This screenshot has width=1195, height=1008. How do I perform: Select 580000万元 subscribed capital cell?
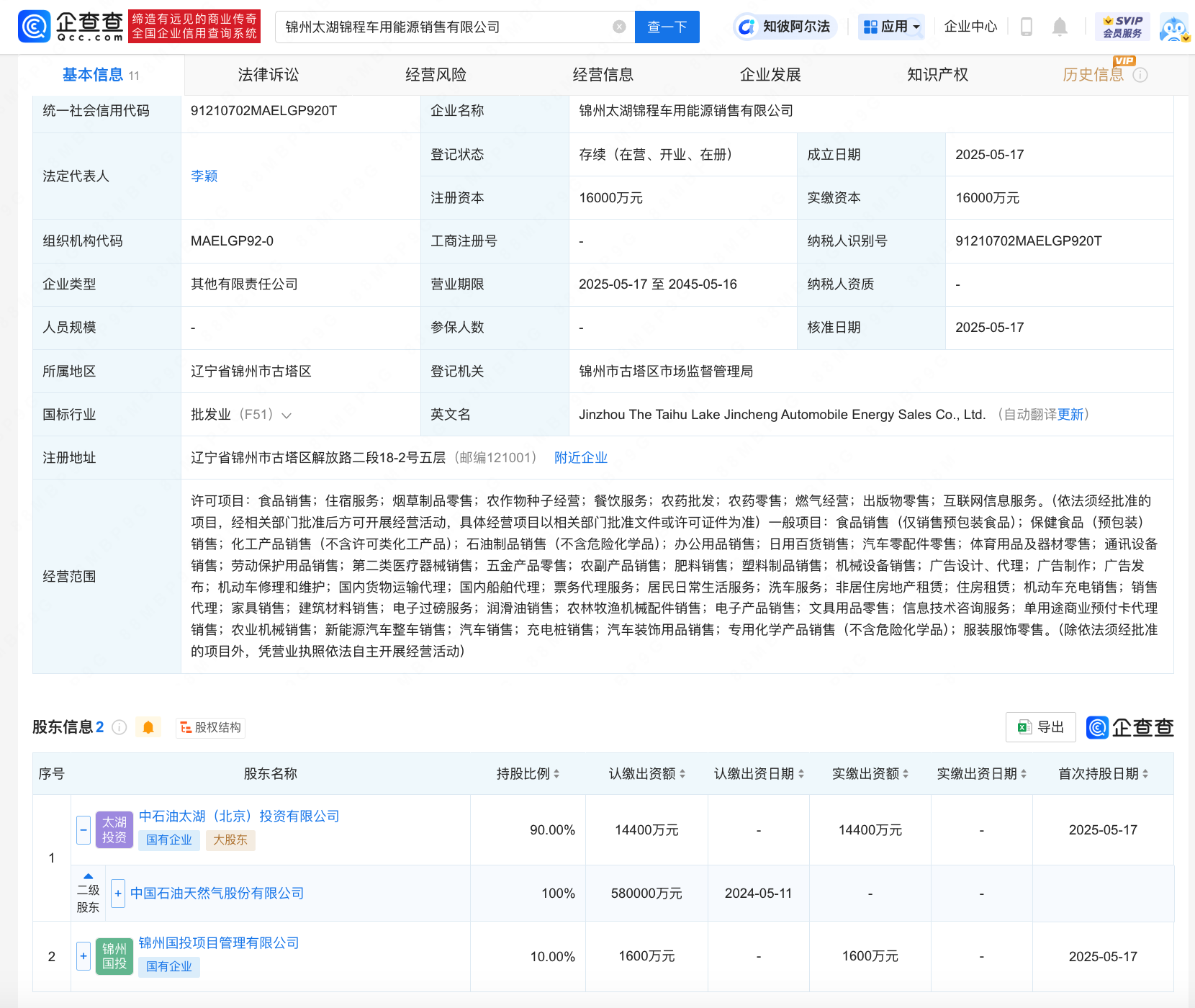click(646, 894)
